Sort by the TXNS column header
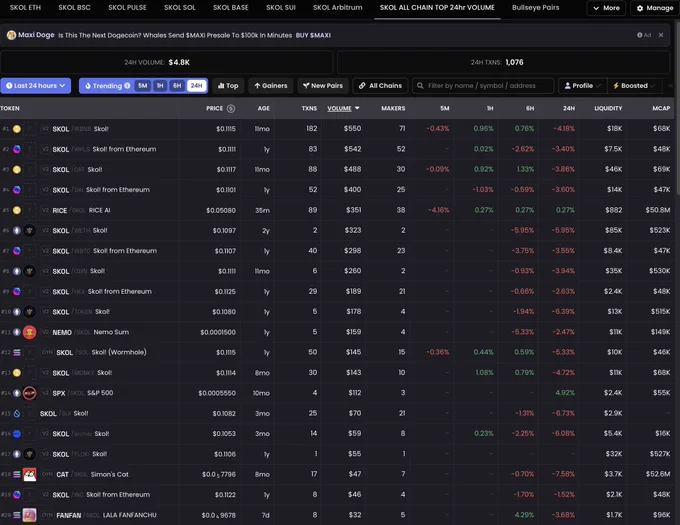680x525 pixels. tap(309, 108)
